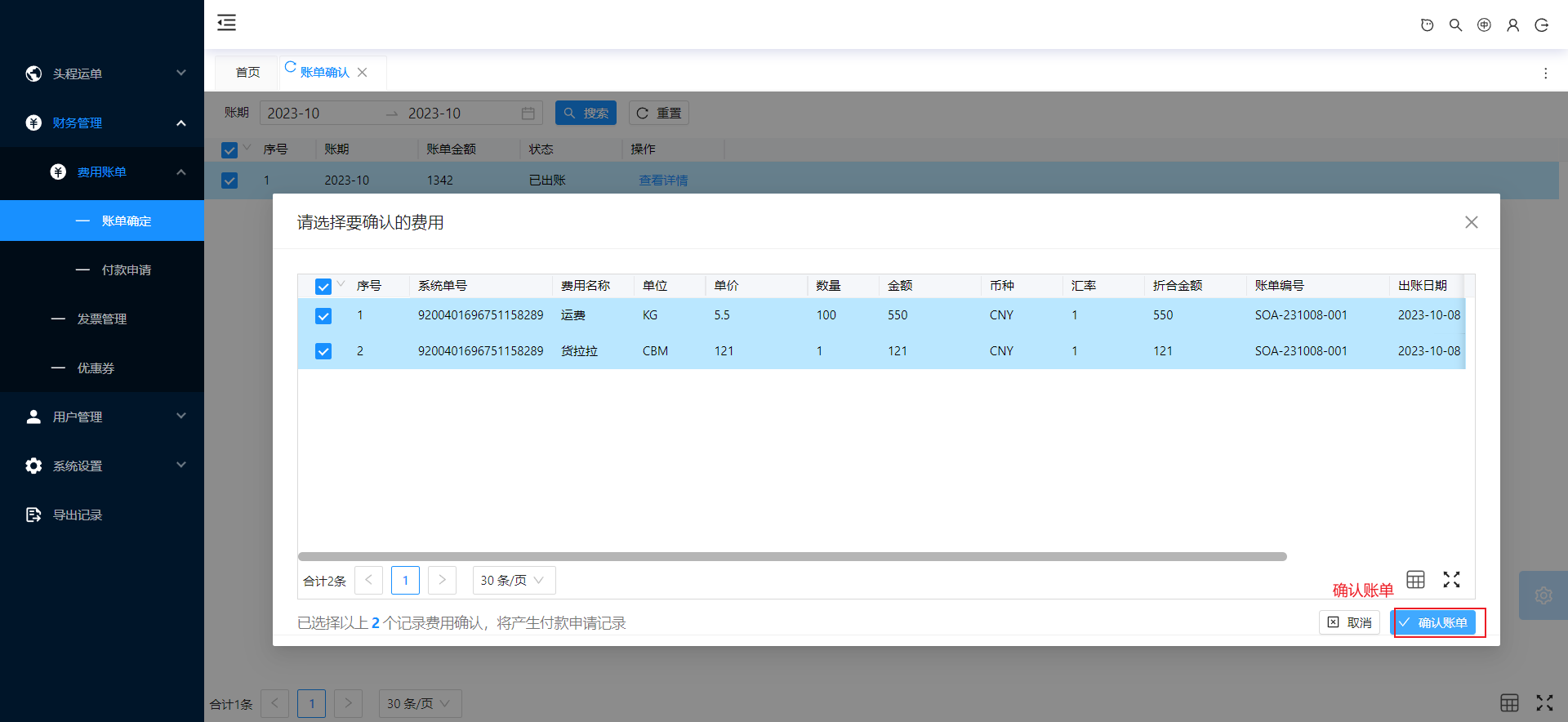The width and height of the screenshot is (1568, 722).
Task: Go to previous page in dialog pager
Action: click(368, 580)
